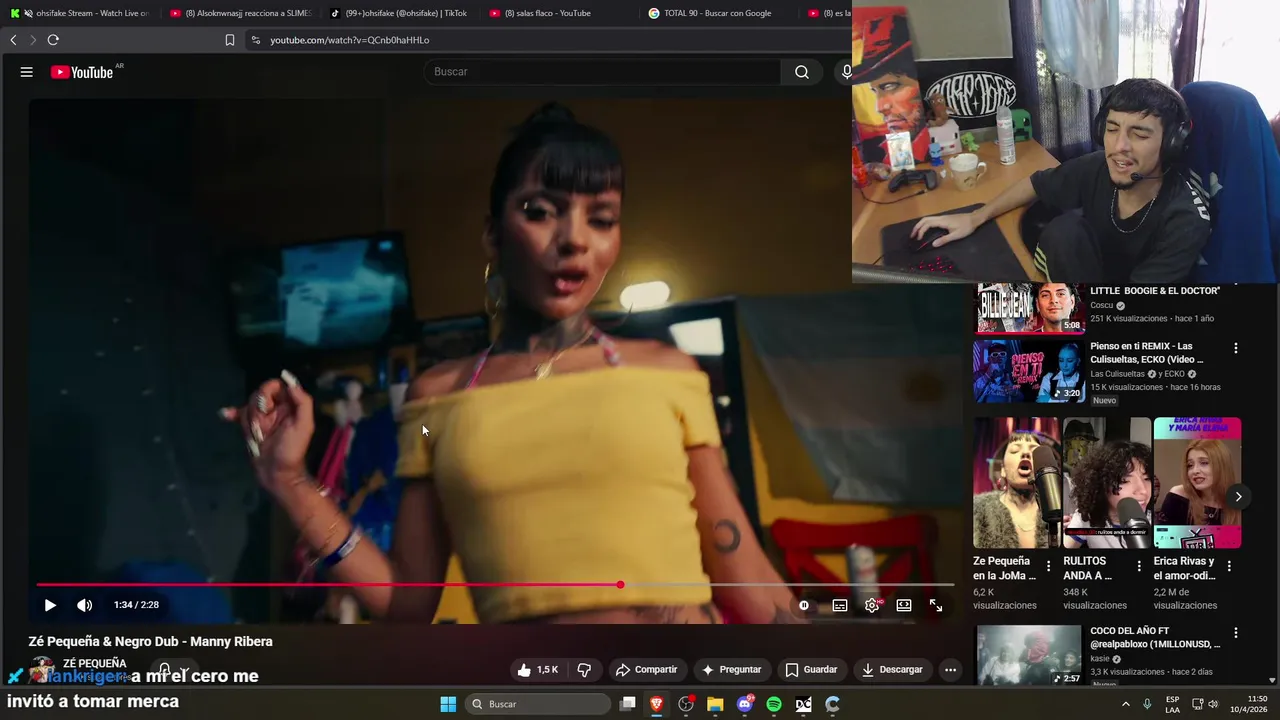Switch the player to theater mode
The width and height of the screenshot is (1280, 720).
coord(904,605)
